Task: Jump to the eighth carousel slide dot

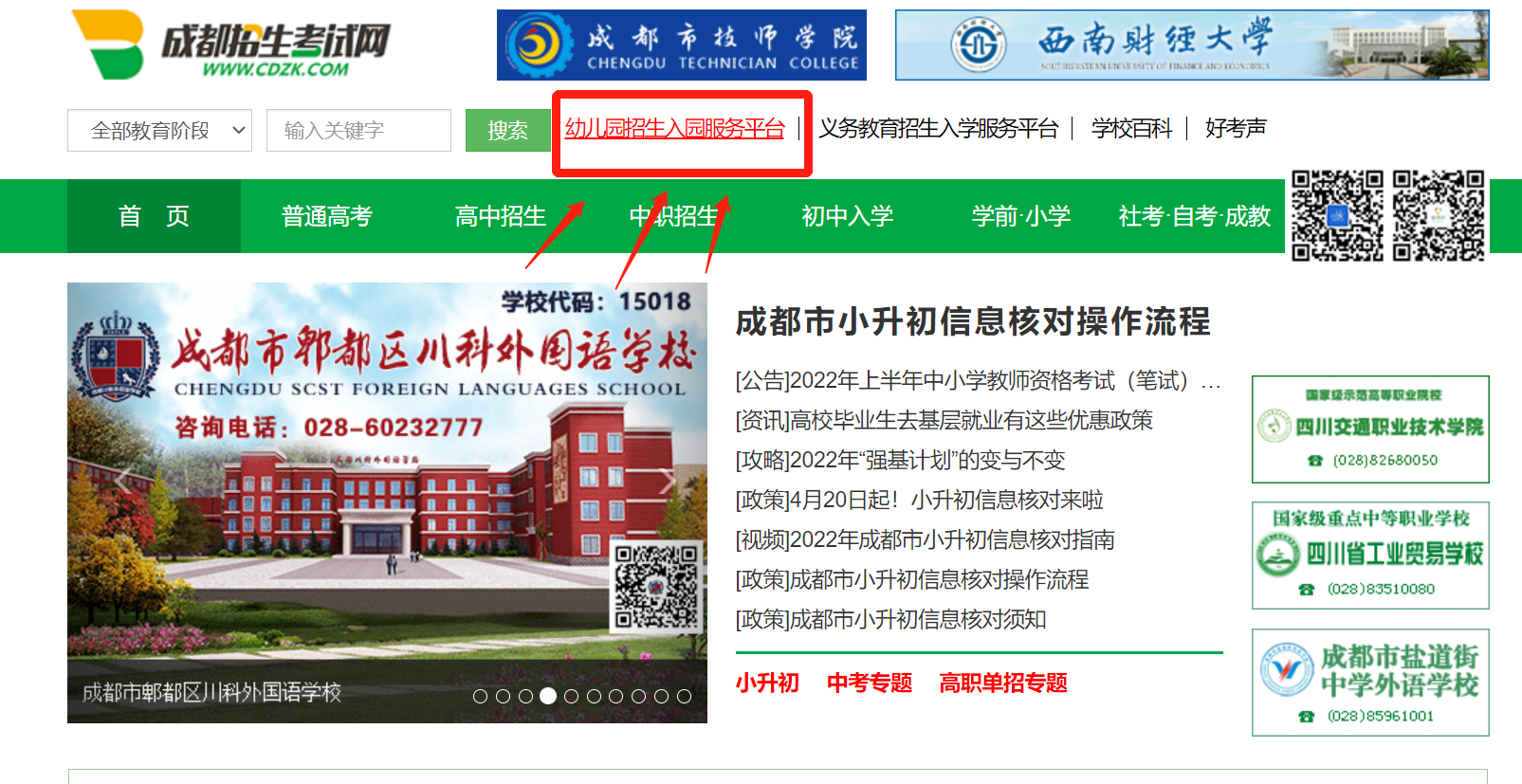Action: point(639,696)
